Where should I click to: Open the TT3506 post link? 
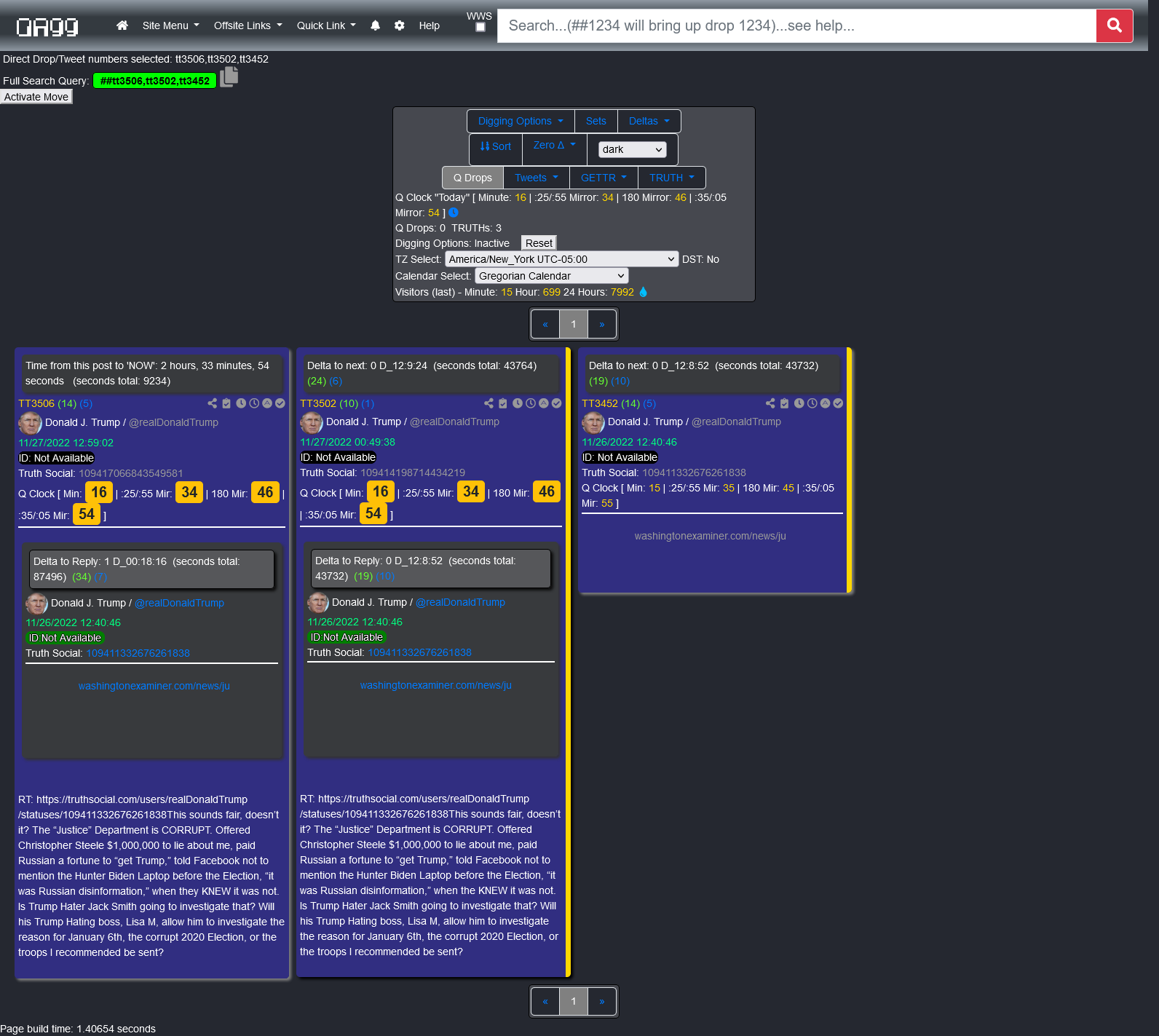click(36, 403)
